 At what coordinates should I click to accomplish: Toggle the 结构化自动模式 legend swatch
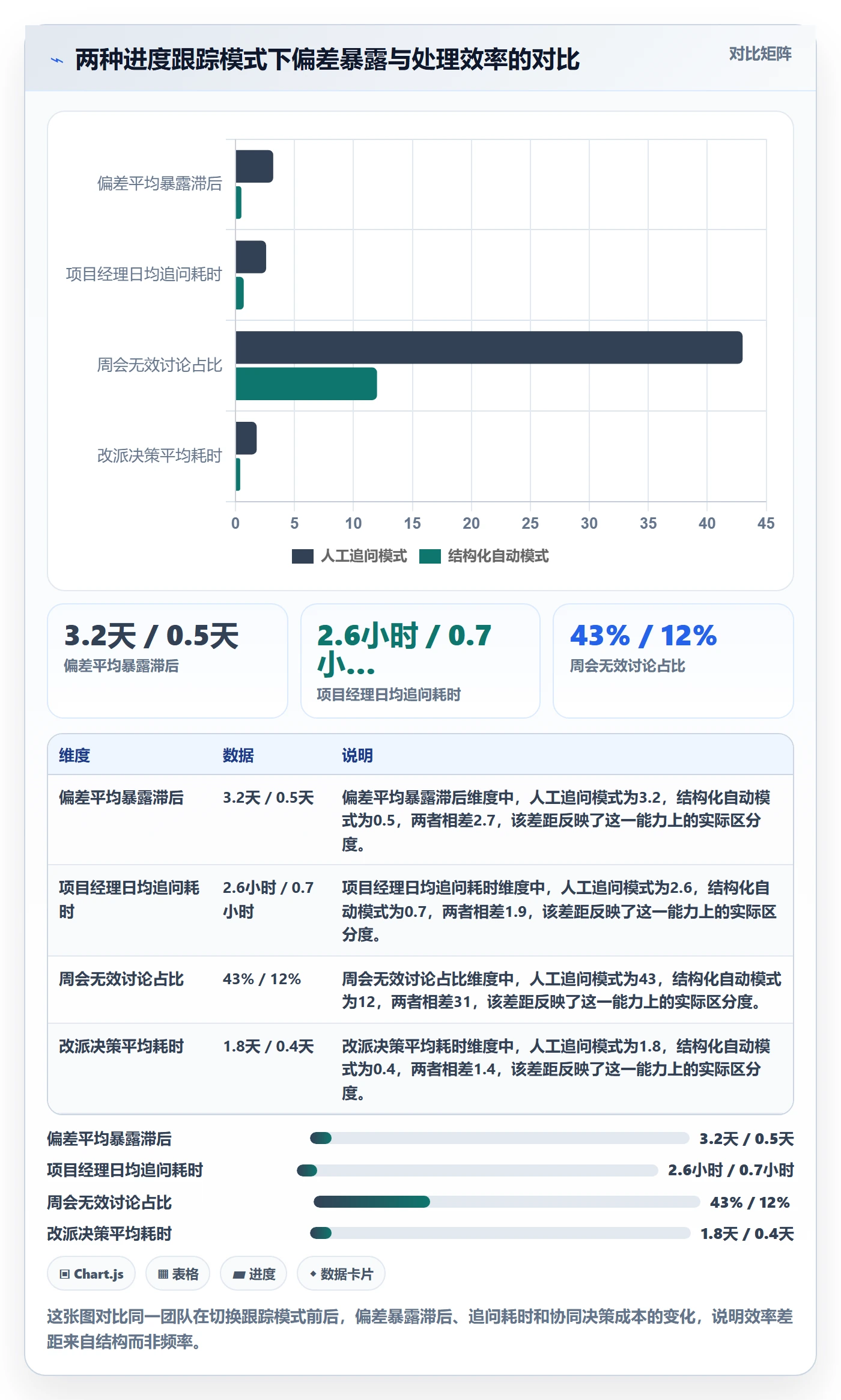(x=430, y=556)
